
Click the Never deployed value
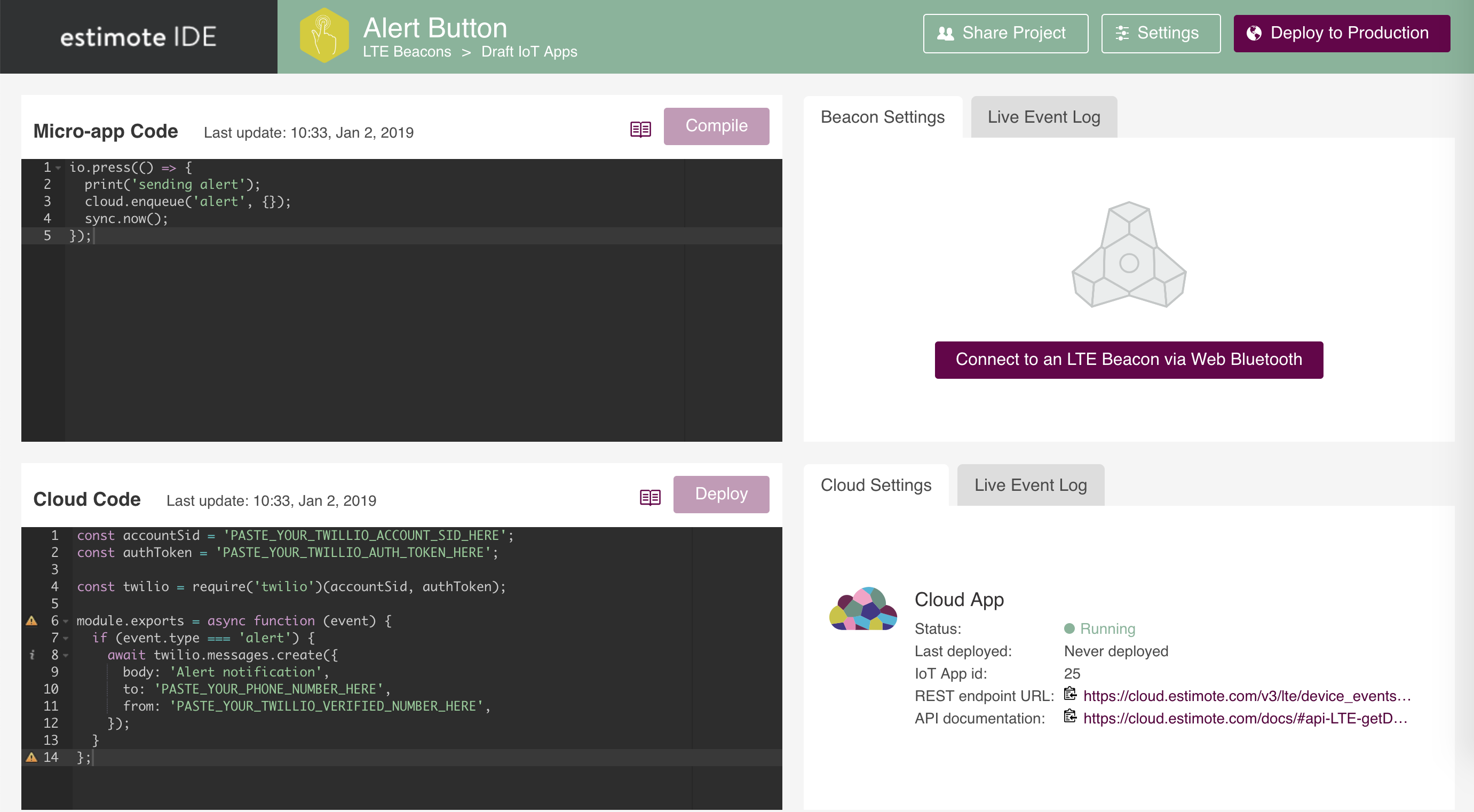coord(1116,651)
